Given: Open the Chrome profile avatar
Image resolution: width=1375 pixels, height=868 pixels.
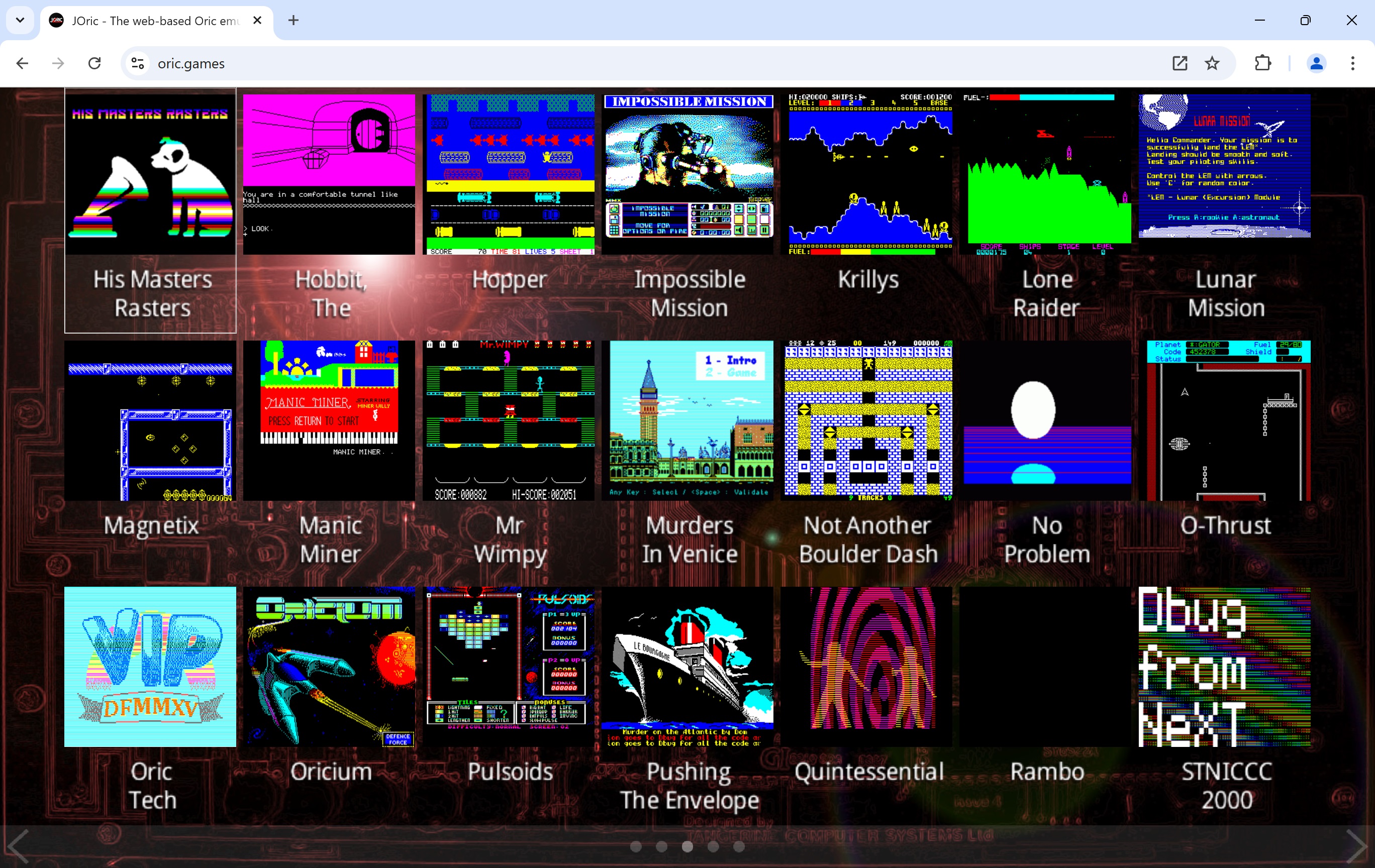Looking at the screenshot, I should [1316, 63].
